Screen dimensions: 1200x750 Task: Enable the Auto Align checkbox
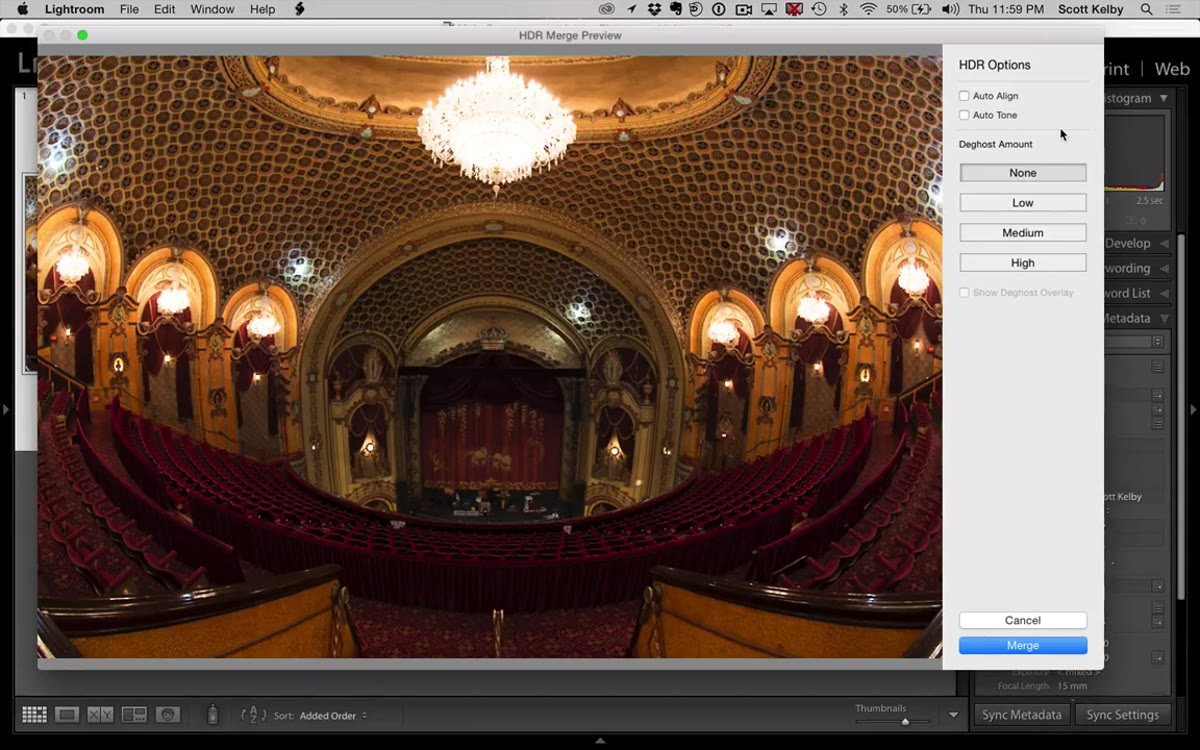tap(964, 96)
